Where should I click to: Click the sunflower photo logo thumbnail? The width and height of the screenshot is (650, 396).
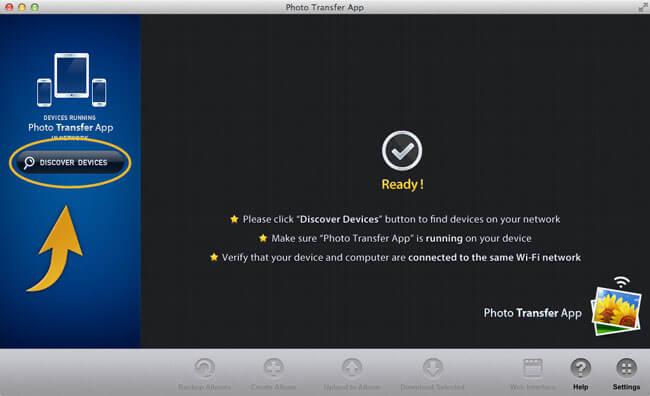pos(616,311)
